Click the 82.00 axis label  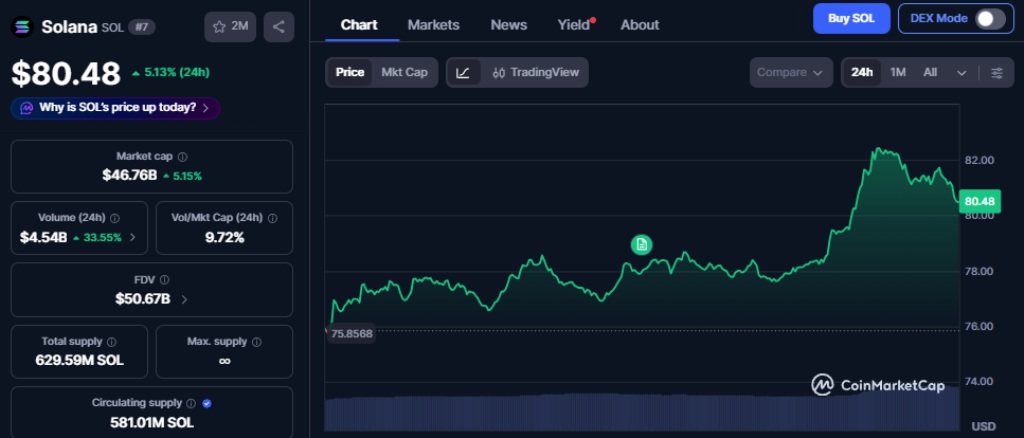pos(979,160)
